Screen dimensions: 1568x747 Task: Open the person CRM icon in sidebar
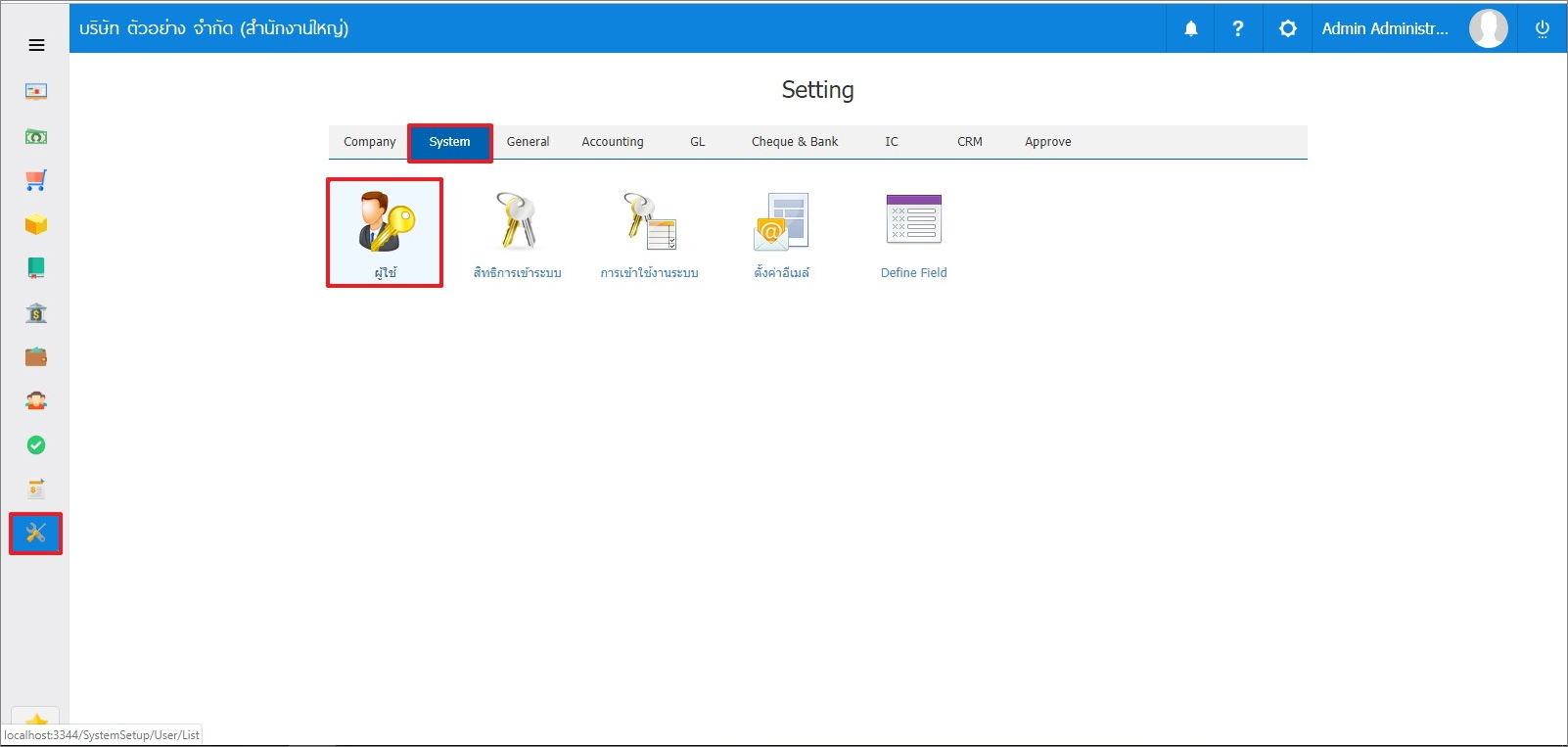point(36,401)
